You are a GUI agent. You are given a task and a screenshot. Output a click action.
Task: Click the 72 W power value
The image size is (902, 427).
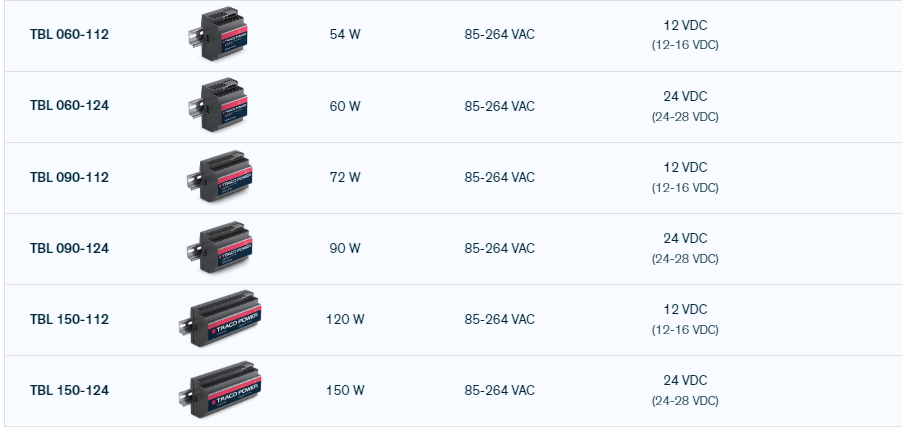pos(344,177)
